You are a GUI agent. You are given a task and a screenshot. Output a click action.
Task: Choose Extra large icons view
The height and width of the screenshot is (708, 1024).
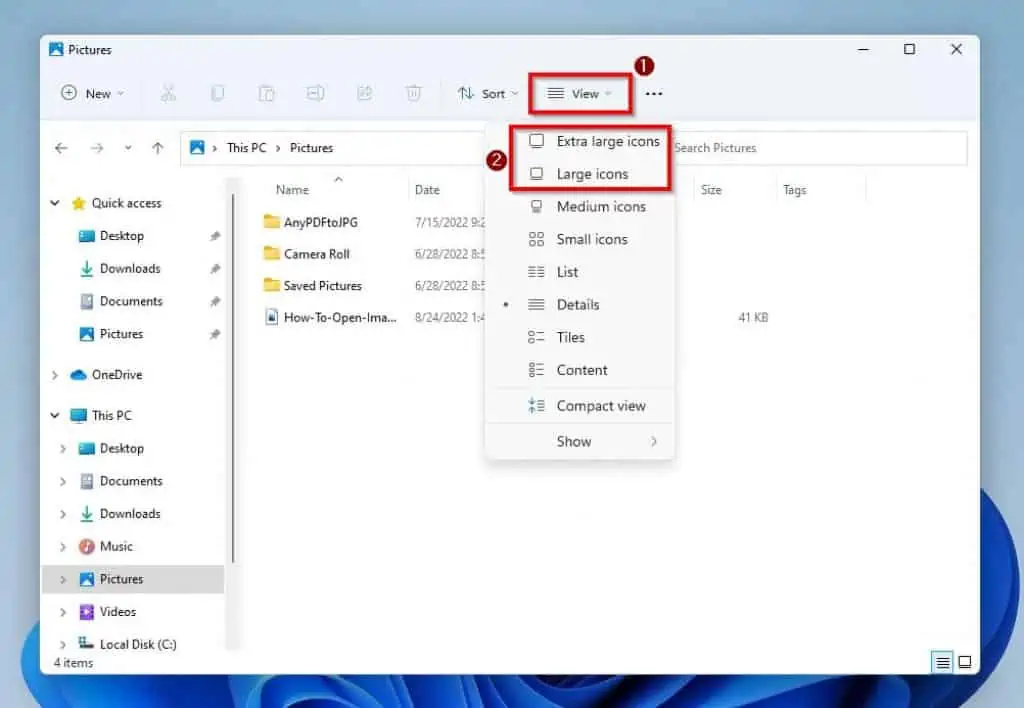tap(580, 141)
